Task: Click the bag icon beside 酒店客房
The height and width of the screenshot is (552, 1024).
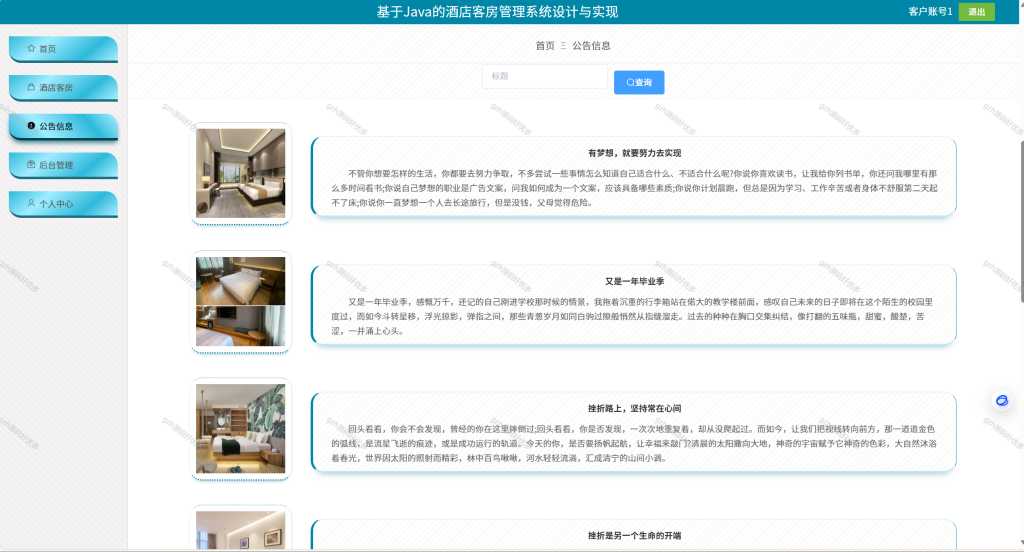Action: click(31, 87)
